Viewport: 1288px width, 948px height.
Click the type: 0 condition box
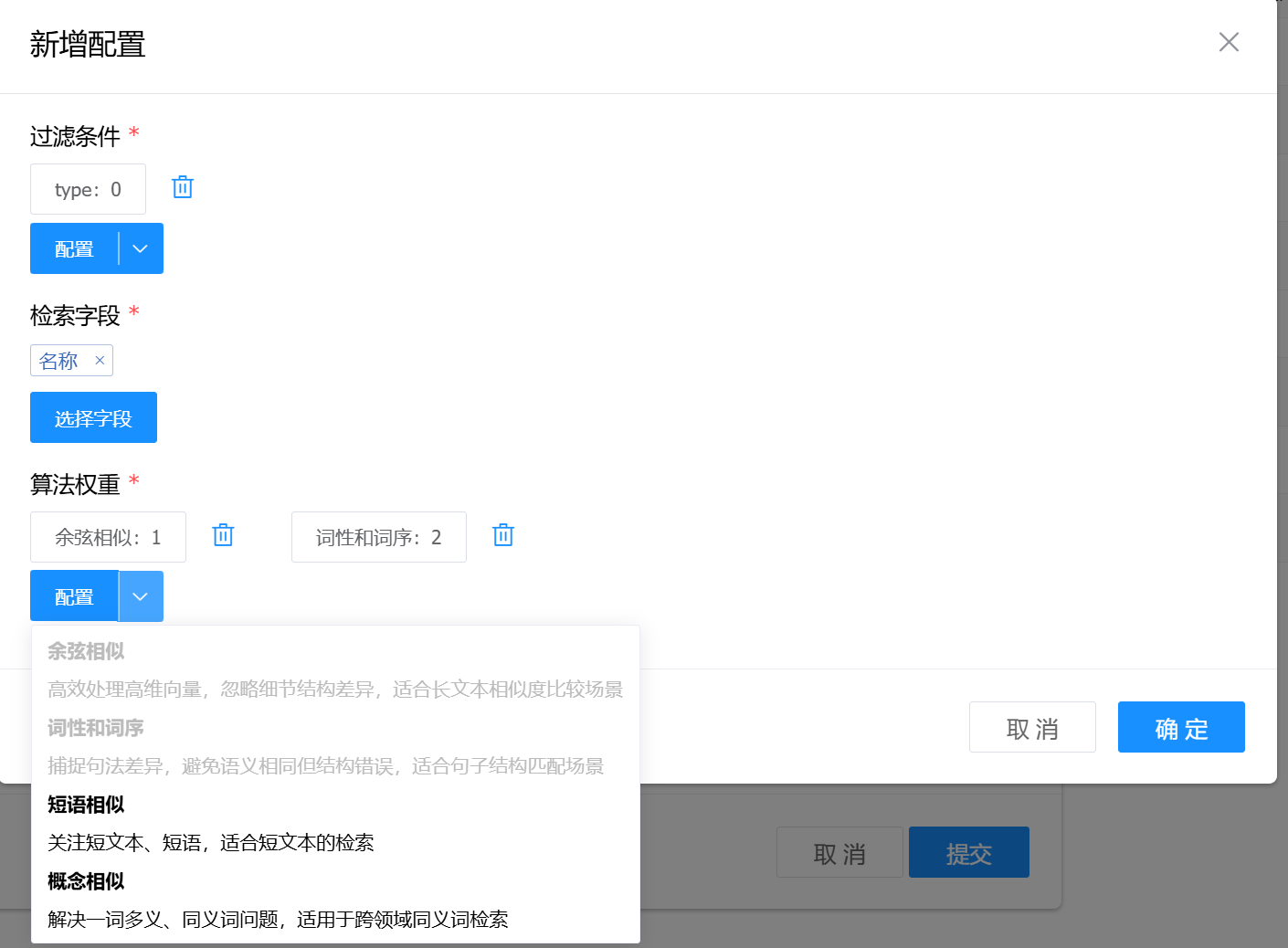point(88,189)
